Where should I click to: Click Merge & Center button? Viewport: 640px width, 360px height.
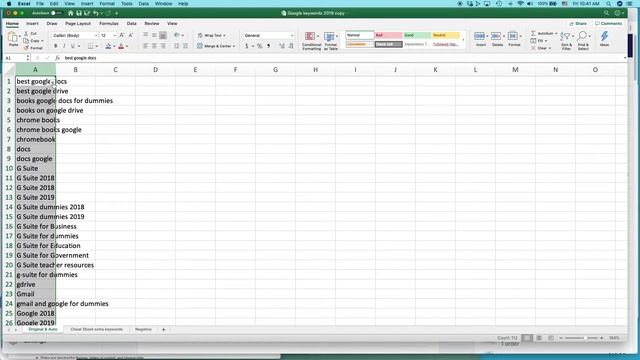click(216, 46)
